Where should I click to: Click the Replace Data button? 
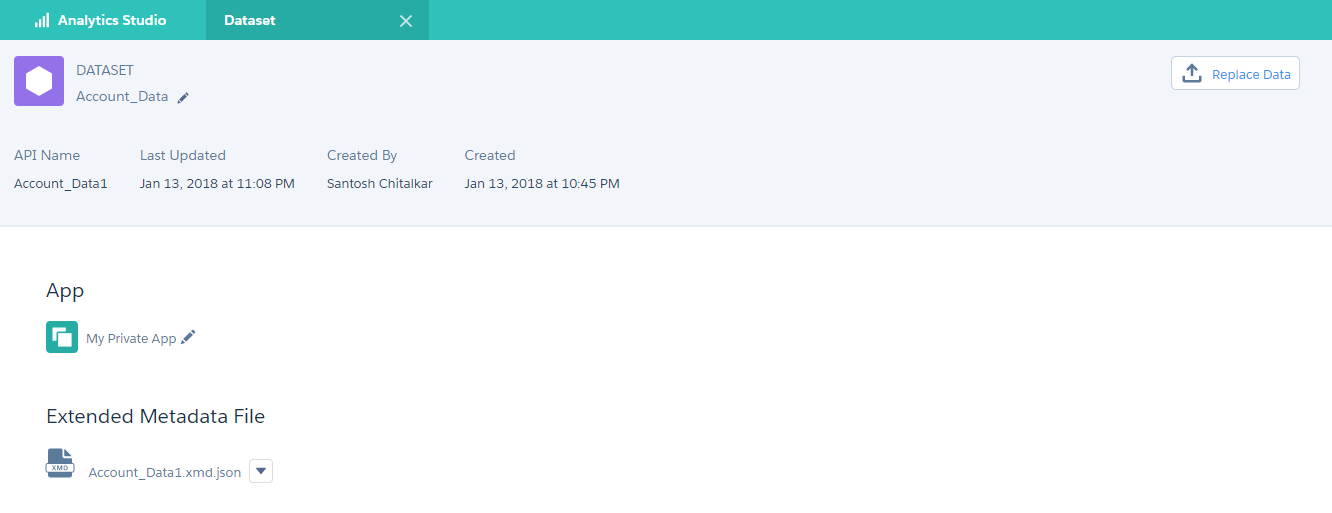pyautogui.click(x=1235, y=73)
